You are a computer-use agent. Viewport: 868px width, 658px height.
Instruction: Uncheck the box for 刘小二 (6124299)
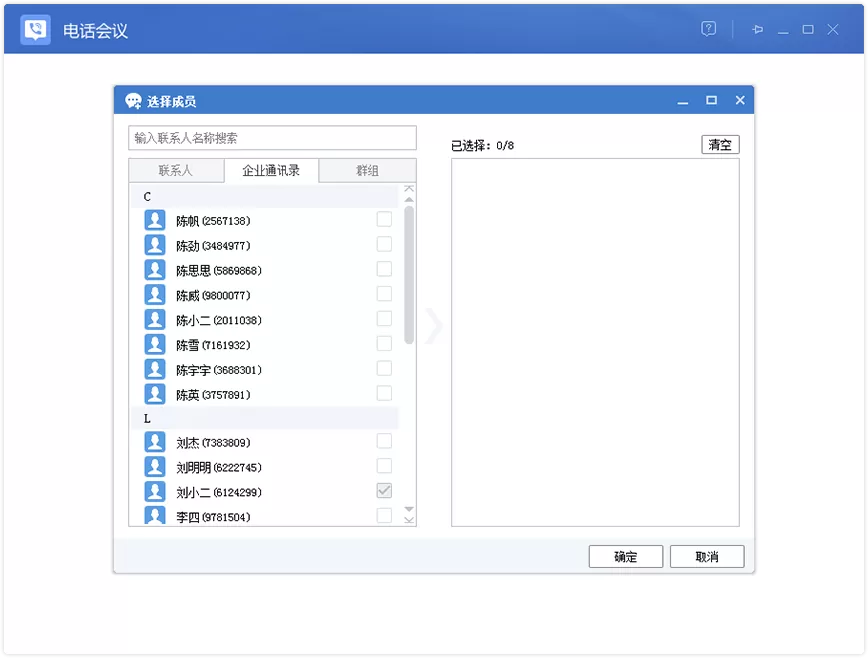[384, 491]
